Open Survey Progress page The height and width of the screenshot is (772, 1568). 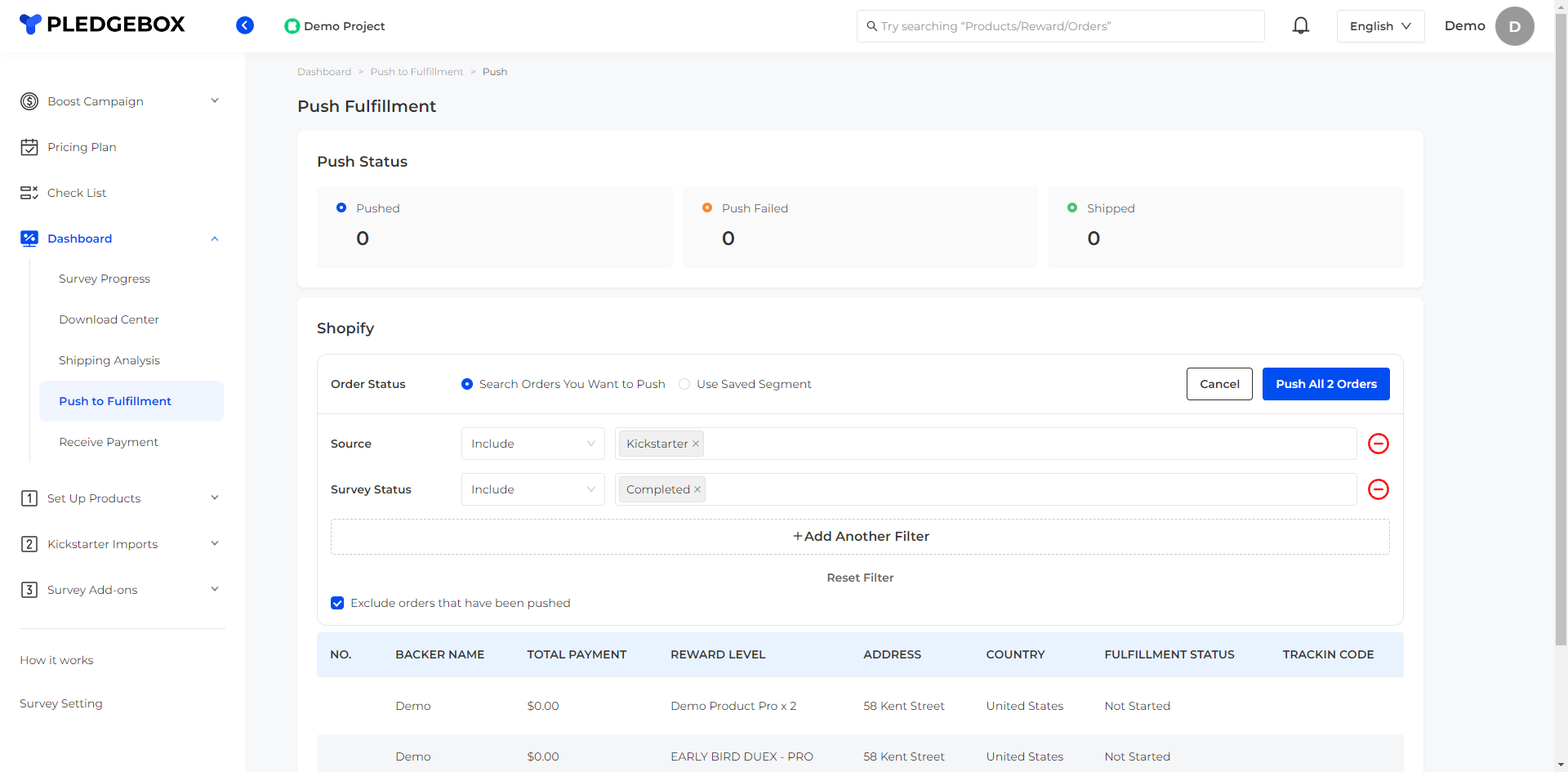105,279
